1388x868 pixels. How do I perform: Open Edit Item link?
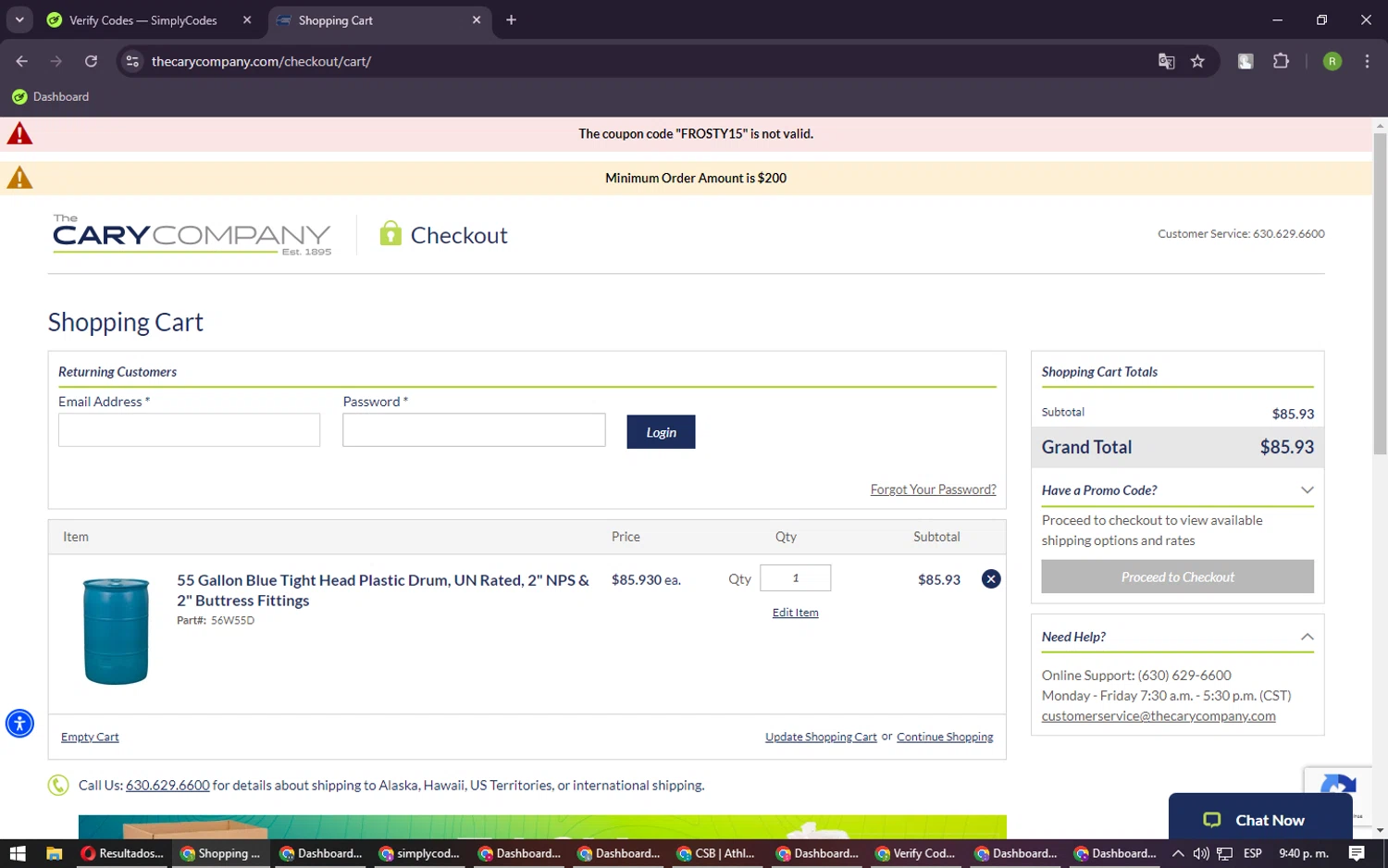coord(795,613)
